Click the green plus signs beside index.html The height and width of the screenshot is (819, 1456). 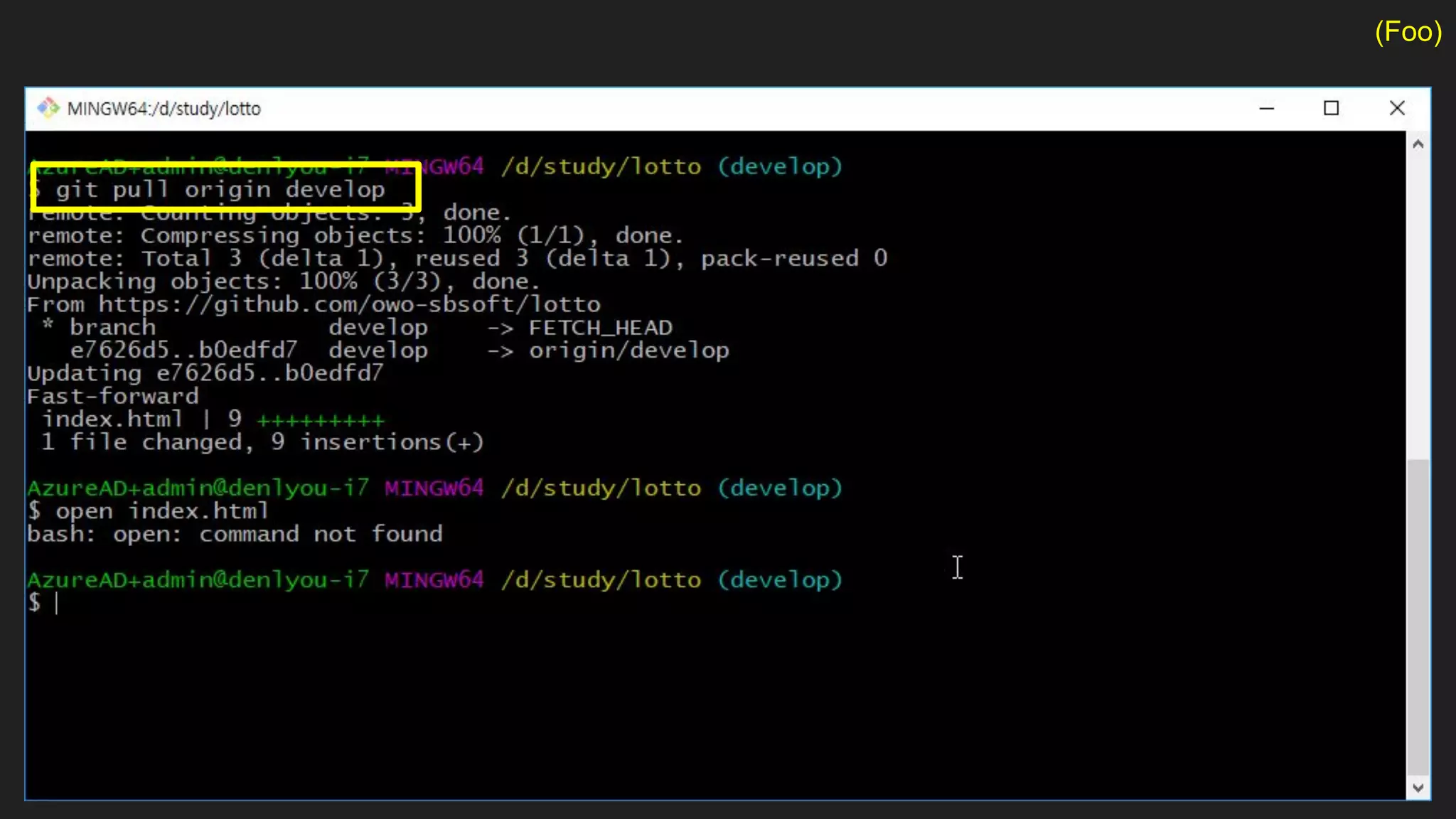[x=321, y=421]
